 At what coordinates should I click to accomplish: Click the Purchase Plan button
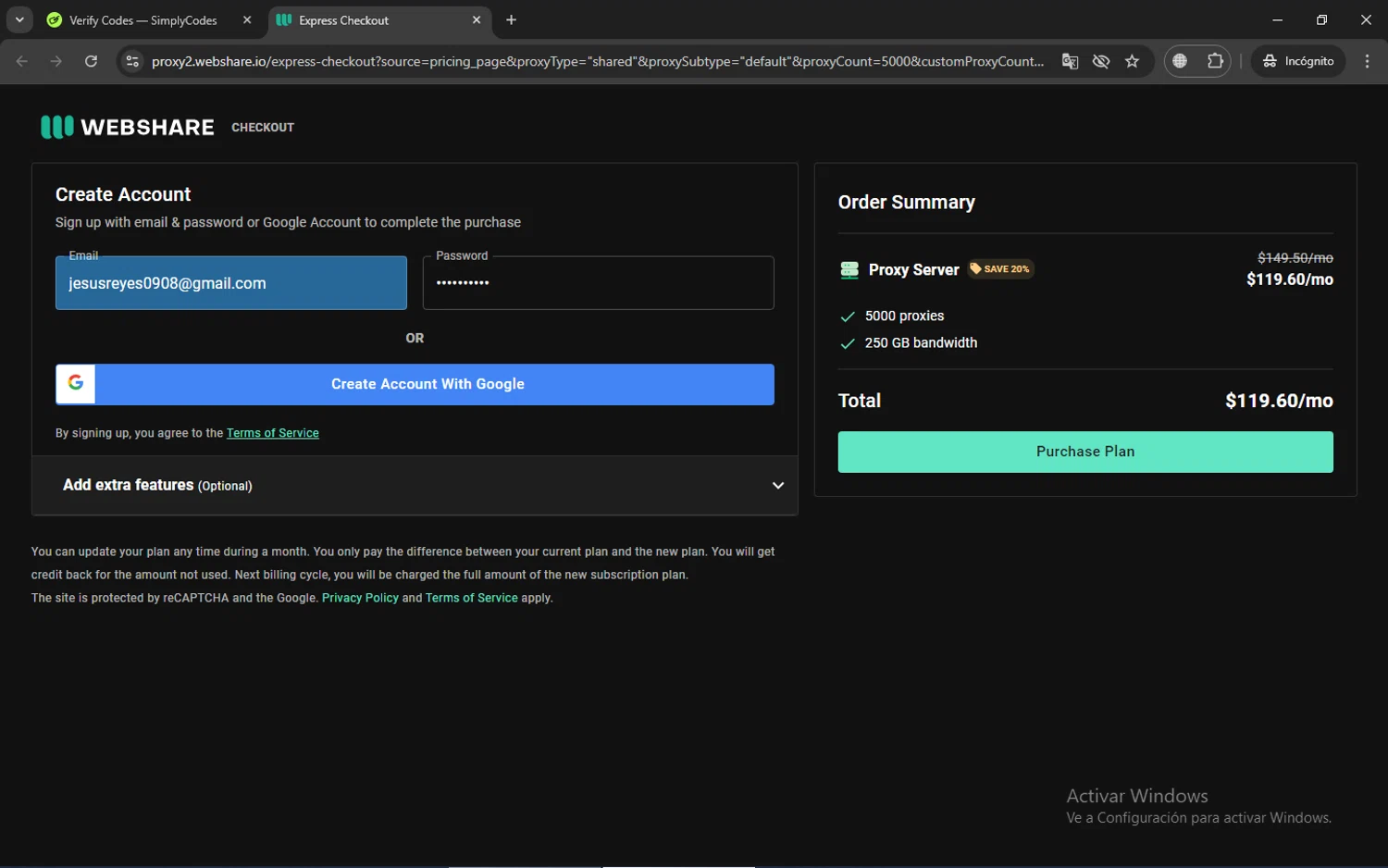pyautogui.click(x=1085, y=452)
